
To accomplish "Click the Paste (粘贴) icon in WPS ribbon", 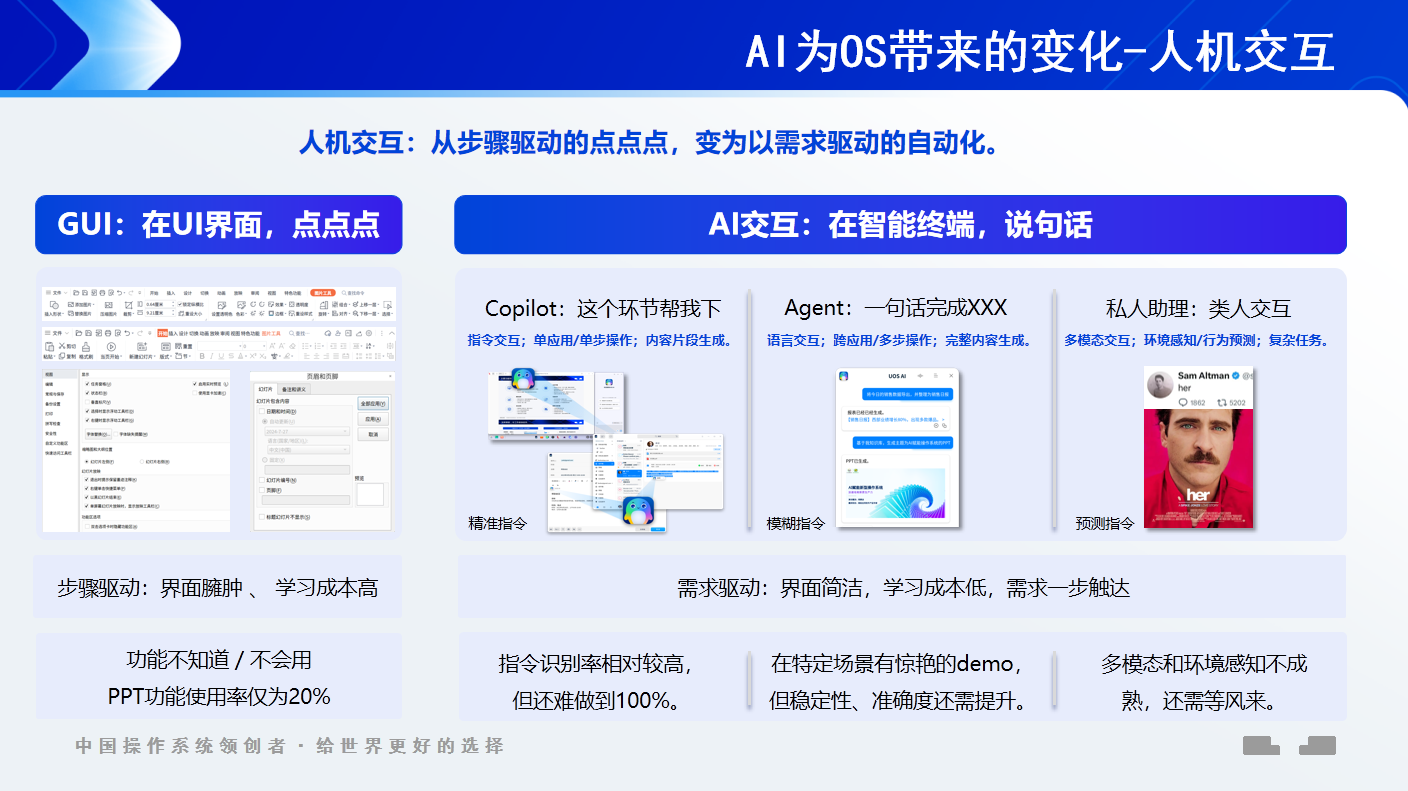I will [x=49, y=348].
